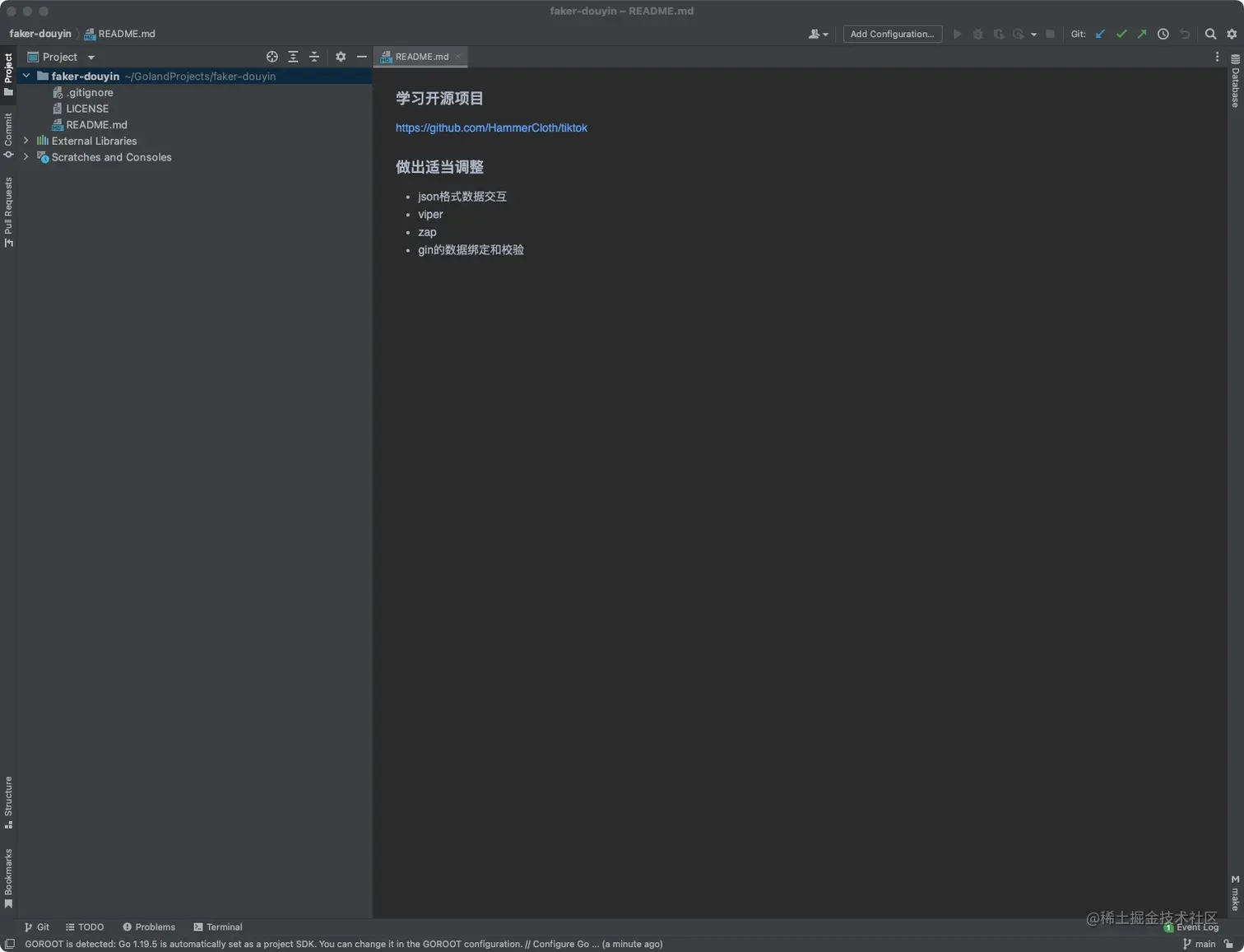
Task: Open the TODO tool window
Action: (85, 926)
